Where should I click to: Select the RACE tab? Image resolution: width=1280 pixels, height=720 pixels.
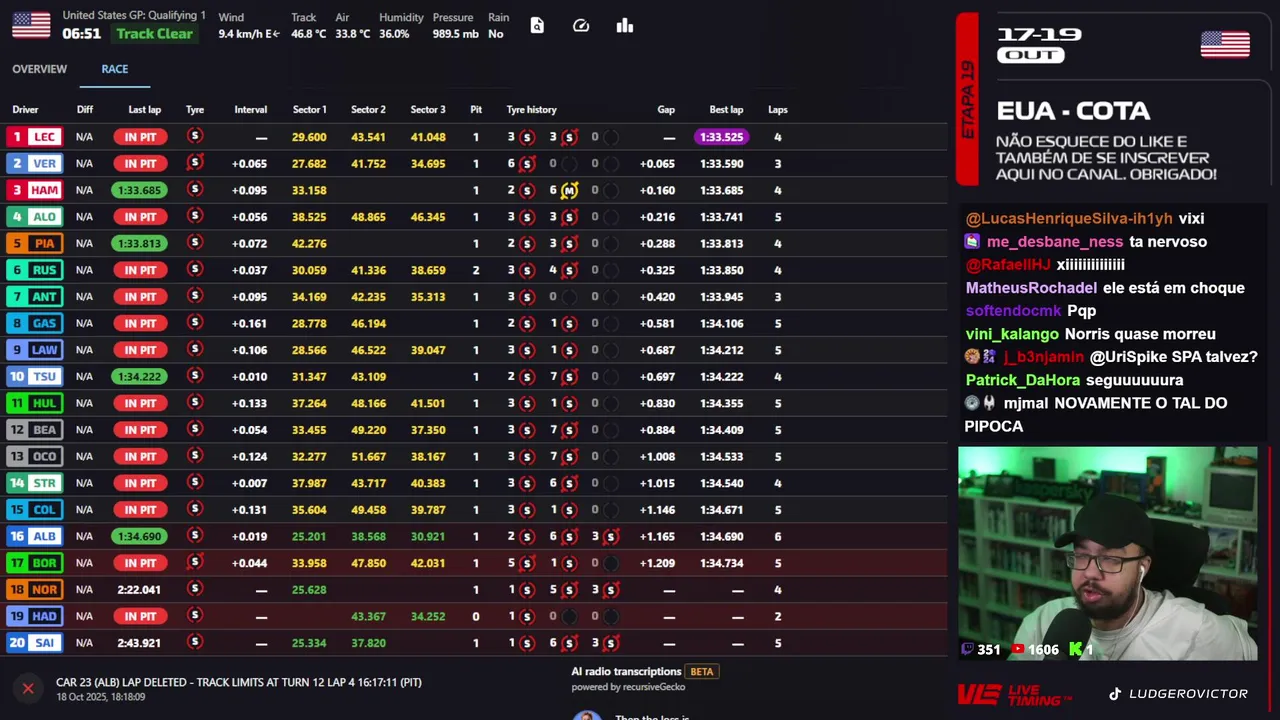(115, 69)
